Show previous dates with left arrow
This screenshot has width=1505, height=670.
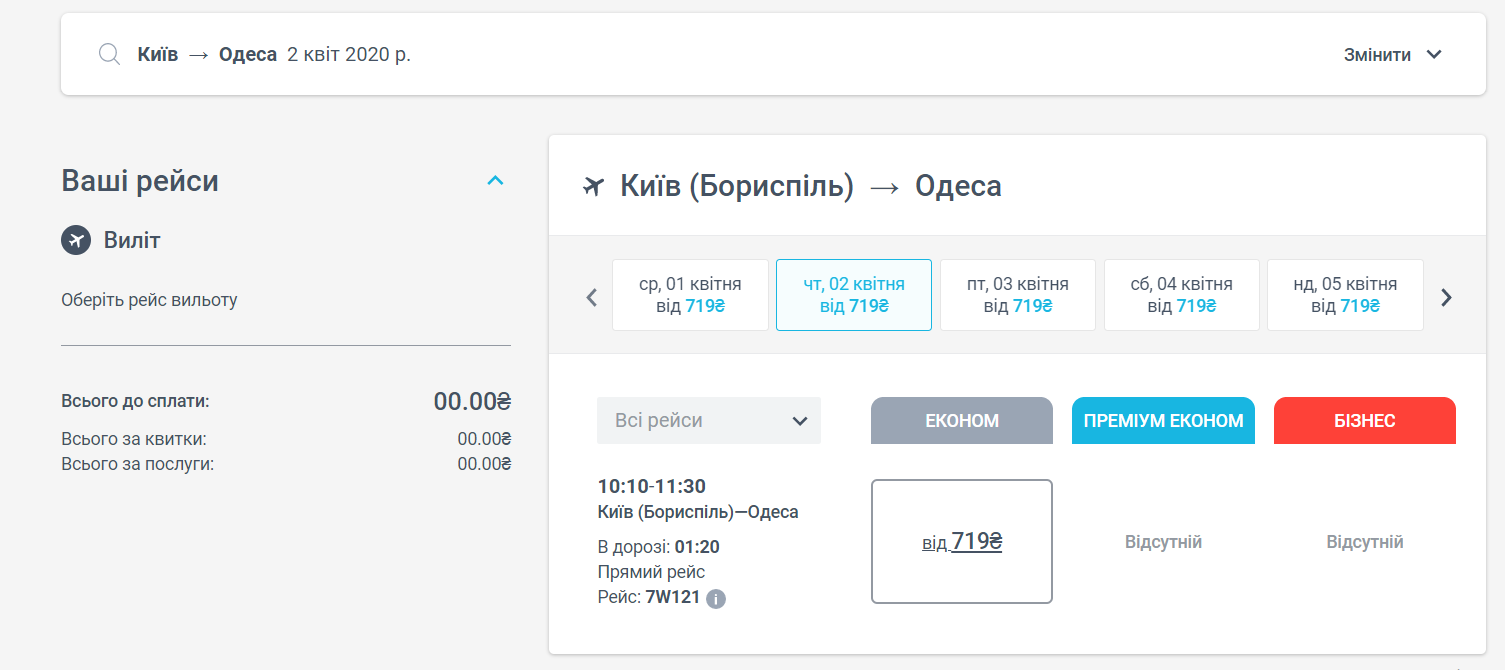[x=591, y=297]
